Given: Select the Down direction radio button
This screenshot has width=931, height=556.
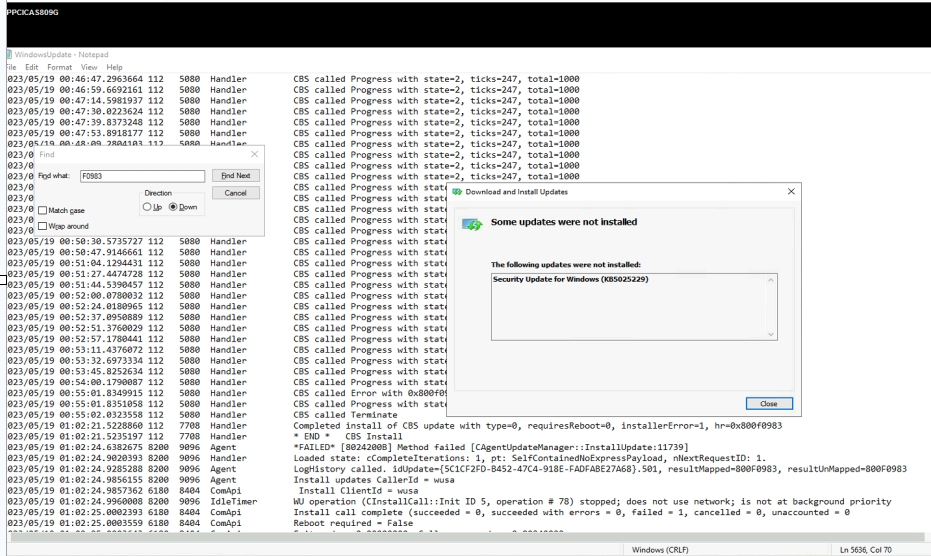Looking at the screenshot, I should point(173,207).
